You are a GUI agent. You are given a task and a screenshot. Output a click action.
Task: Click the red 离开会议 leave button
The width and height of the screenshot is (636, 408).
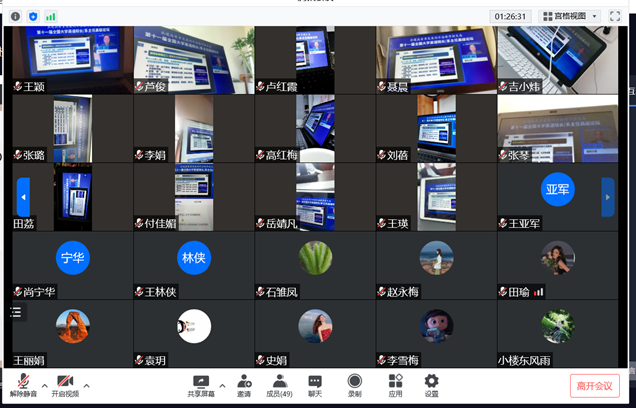595,386
